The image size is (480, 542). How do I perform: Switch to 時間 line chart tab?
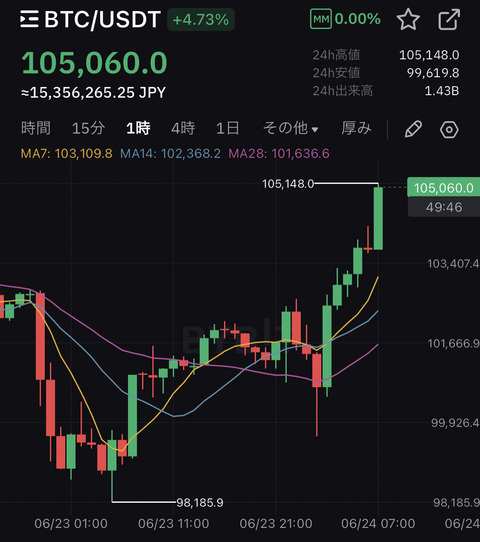tap(36, 128)
